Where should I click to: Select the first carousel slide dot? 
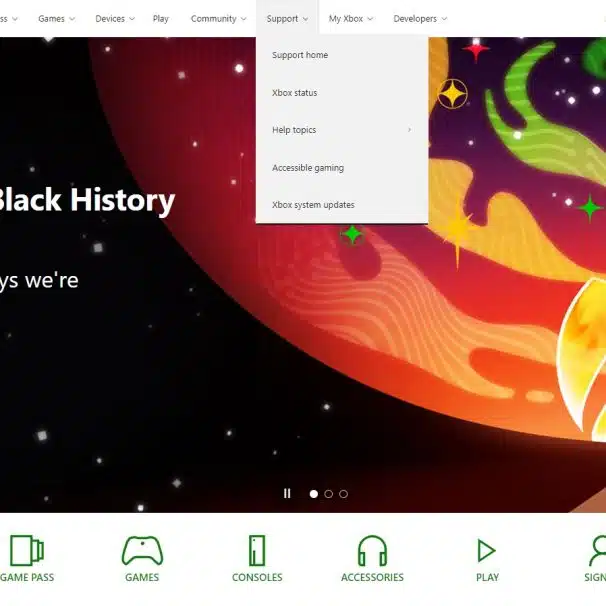point(313,494)
